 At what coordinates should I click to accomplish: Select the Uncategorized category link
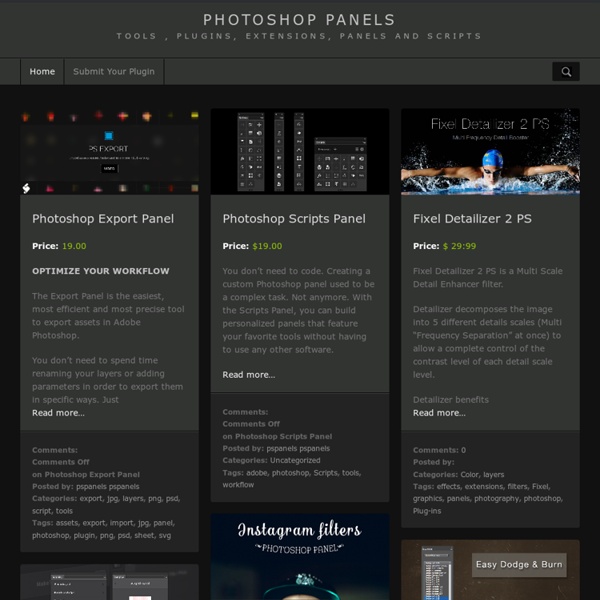click(x=295, y=460)
